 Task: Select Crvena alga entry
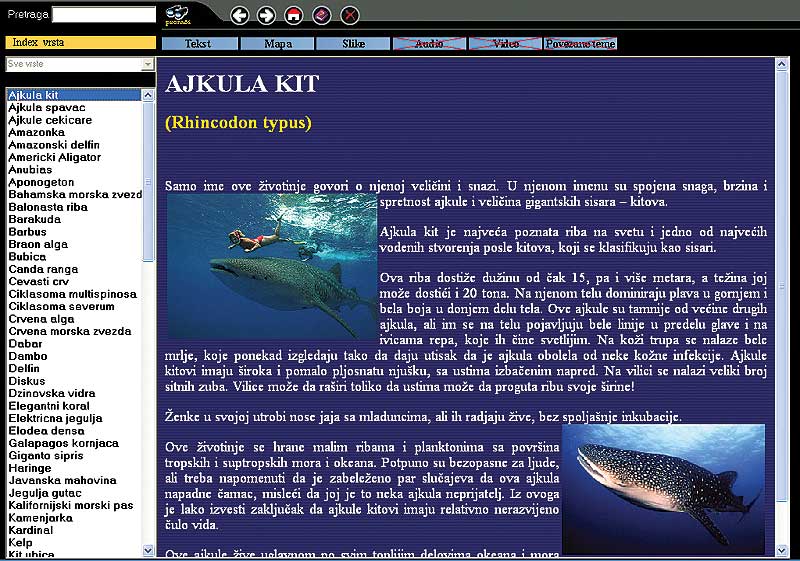click(x=74, y=319)
